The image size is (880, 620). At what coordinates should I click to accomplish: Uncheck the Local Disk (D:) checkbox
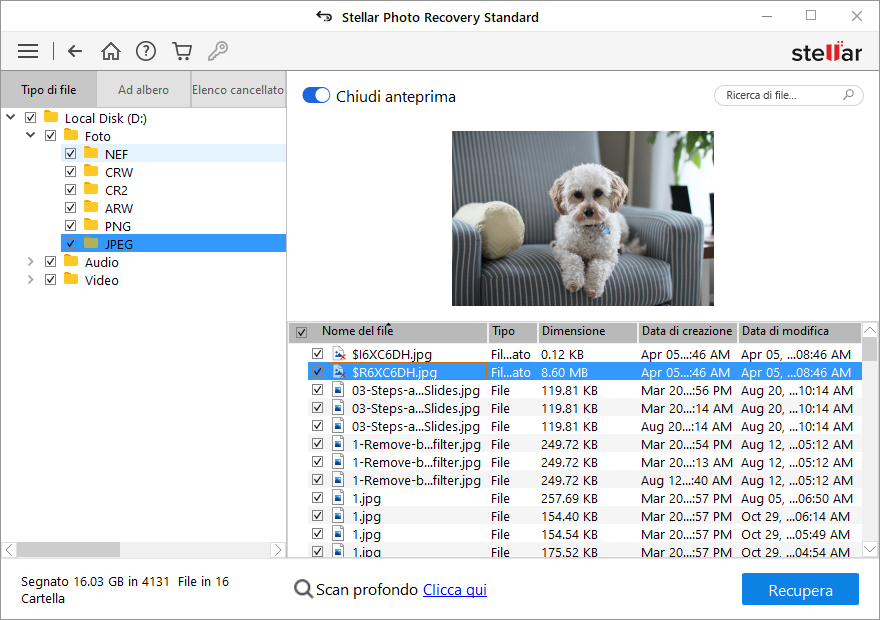point(31,117)
